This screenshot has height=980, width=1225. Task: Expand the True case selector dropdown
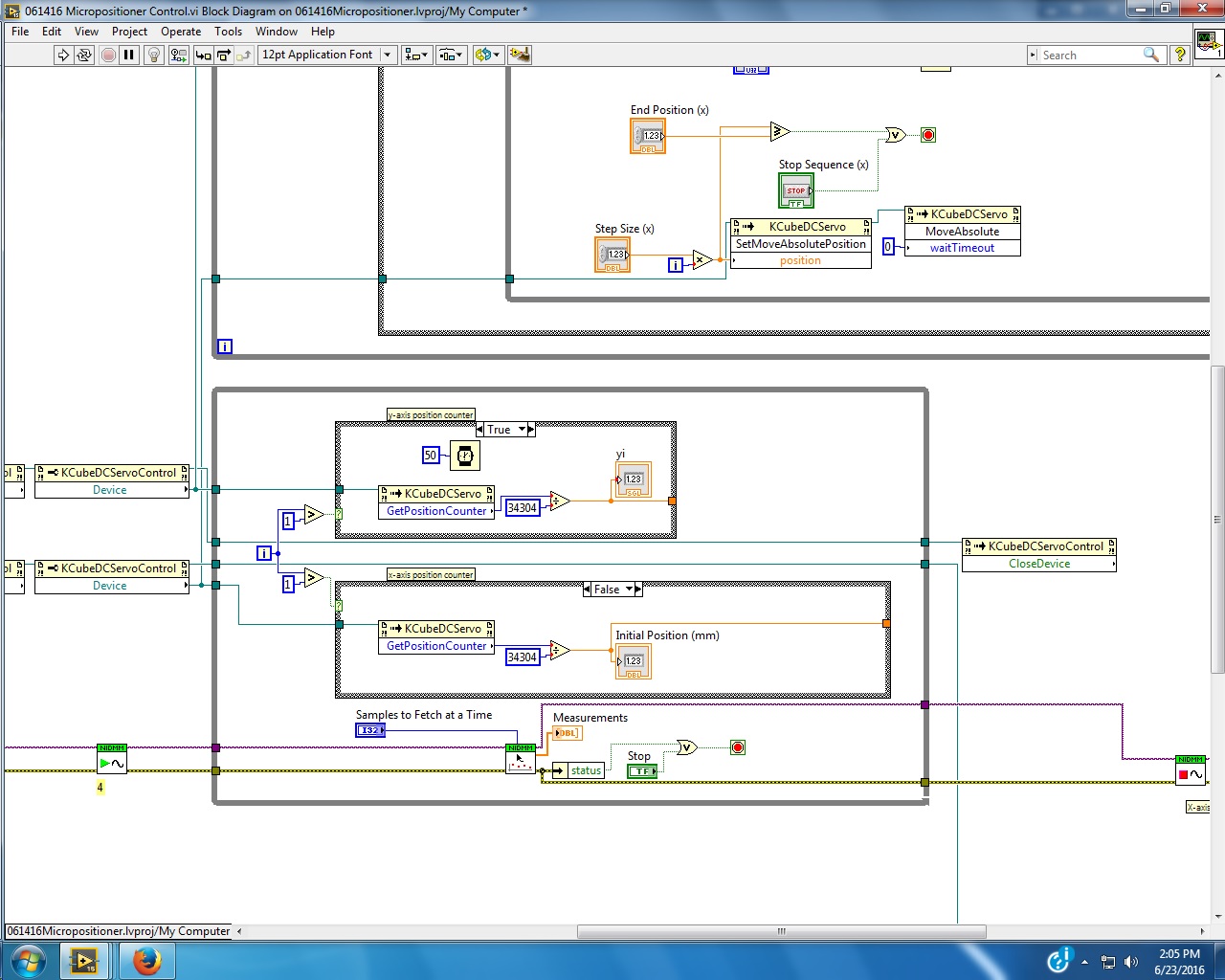point(523,430)
